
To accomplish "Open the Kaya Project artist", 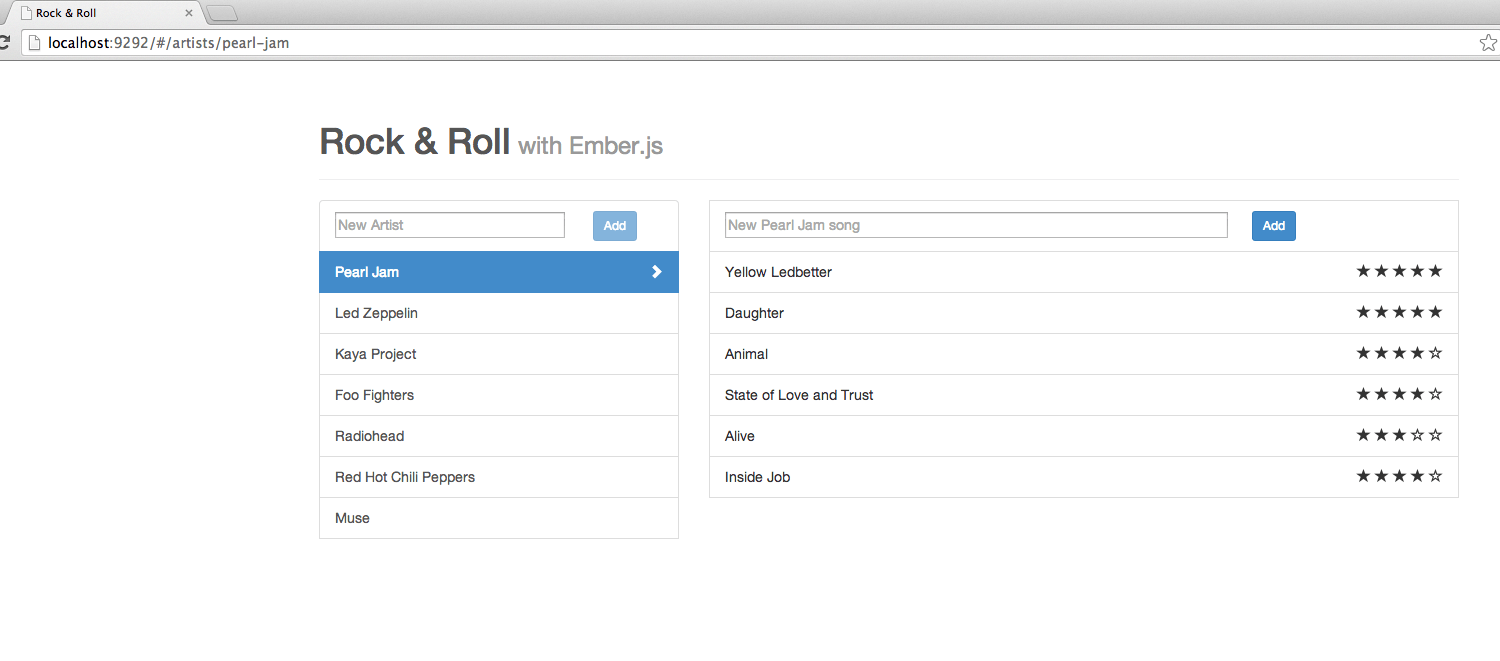I will (x=376, y=354).
